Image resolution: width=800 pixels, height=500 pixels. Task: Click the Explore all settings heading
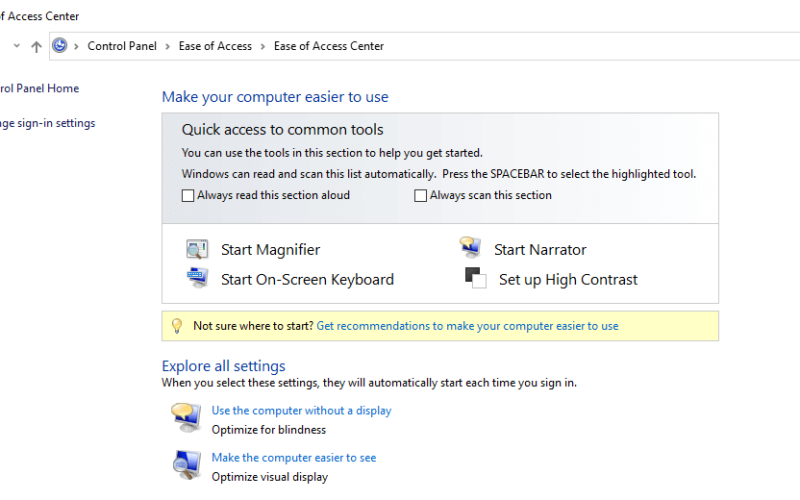223,366
